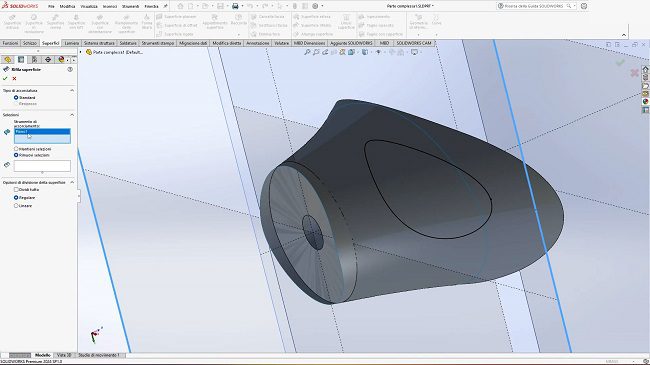Switch to the Funzioni tab
Viewport: 650px width, 365px height.
(10, 43)
